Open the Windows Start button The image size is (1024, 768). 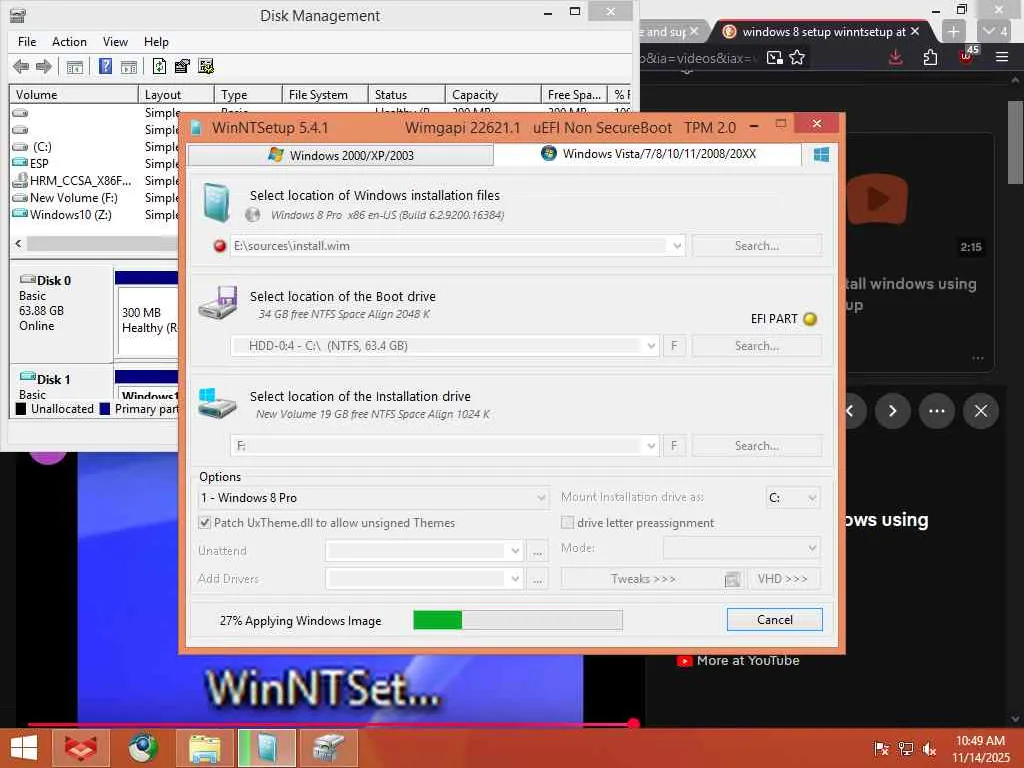pos(24,748)
